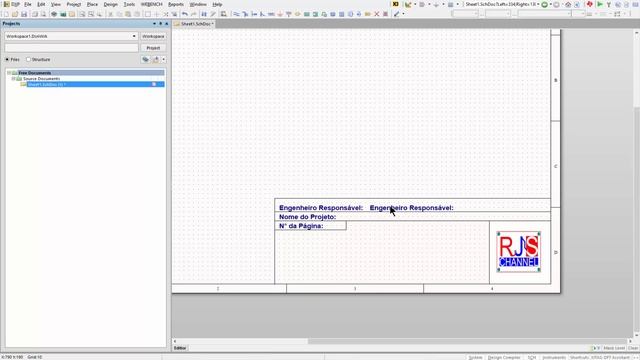Screen dimensions: 640x360
Task: Place a red No ERC marker
Action: pyautogui.click(x=377, y=14)
